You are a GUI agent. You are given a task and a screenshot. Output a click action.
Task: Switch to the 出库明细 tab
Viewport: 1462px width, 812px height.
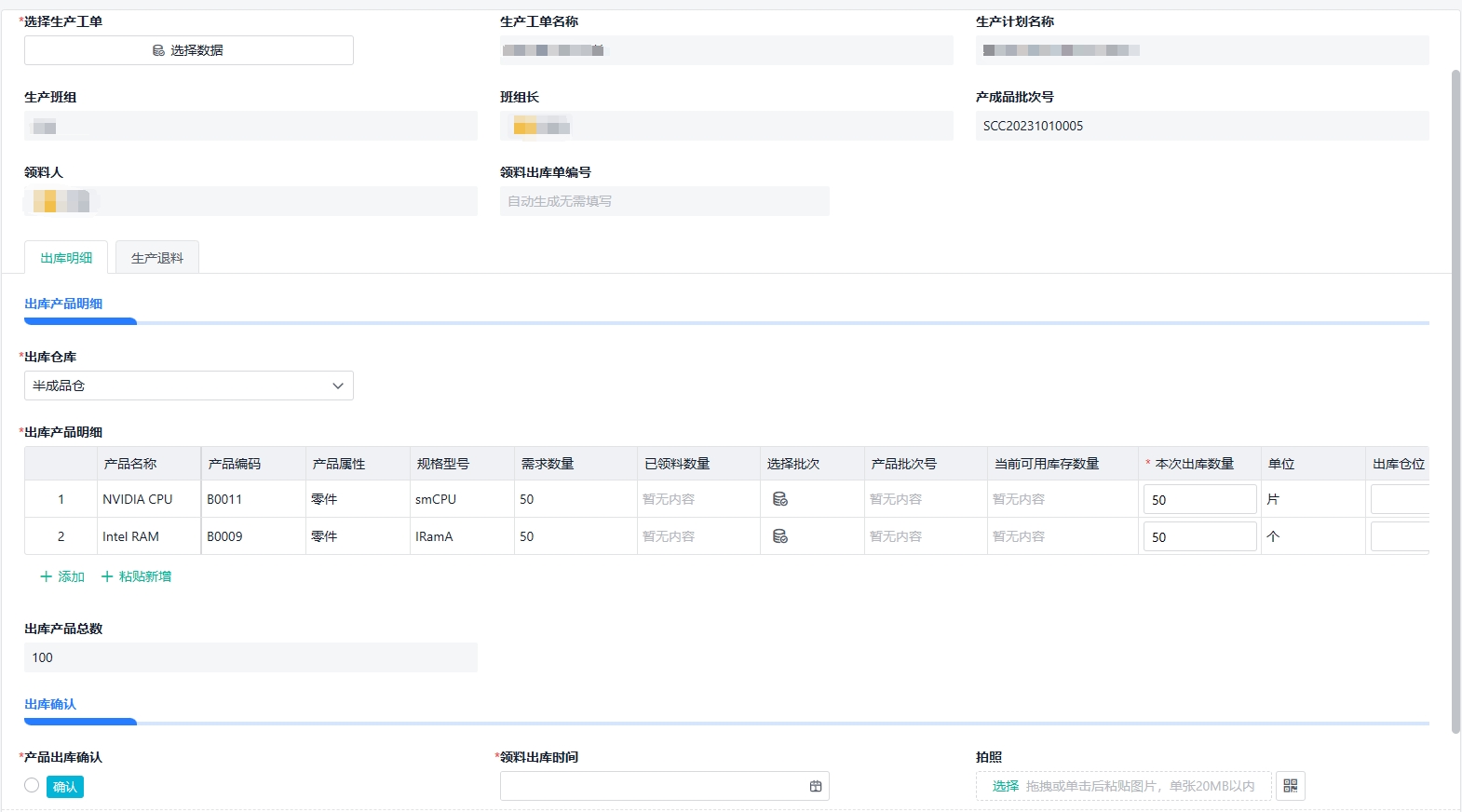click(66, 258)
